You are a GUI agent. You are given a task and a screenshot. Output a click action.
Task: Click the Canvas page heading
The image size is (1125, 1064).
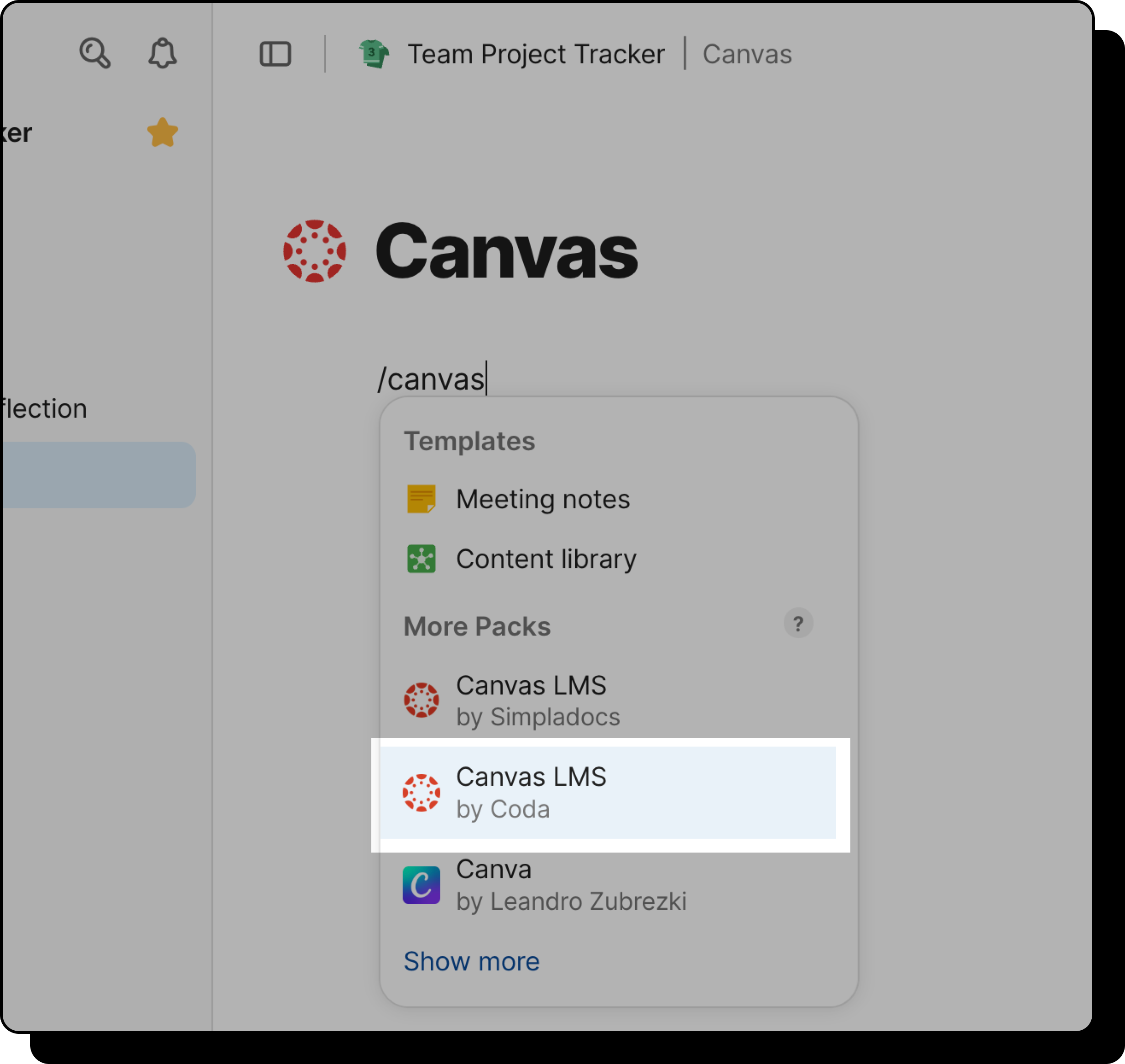506,251
